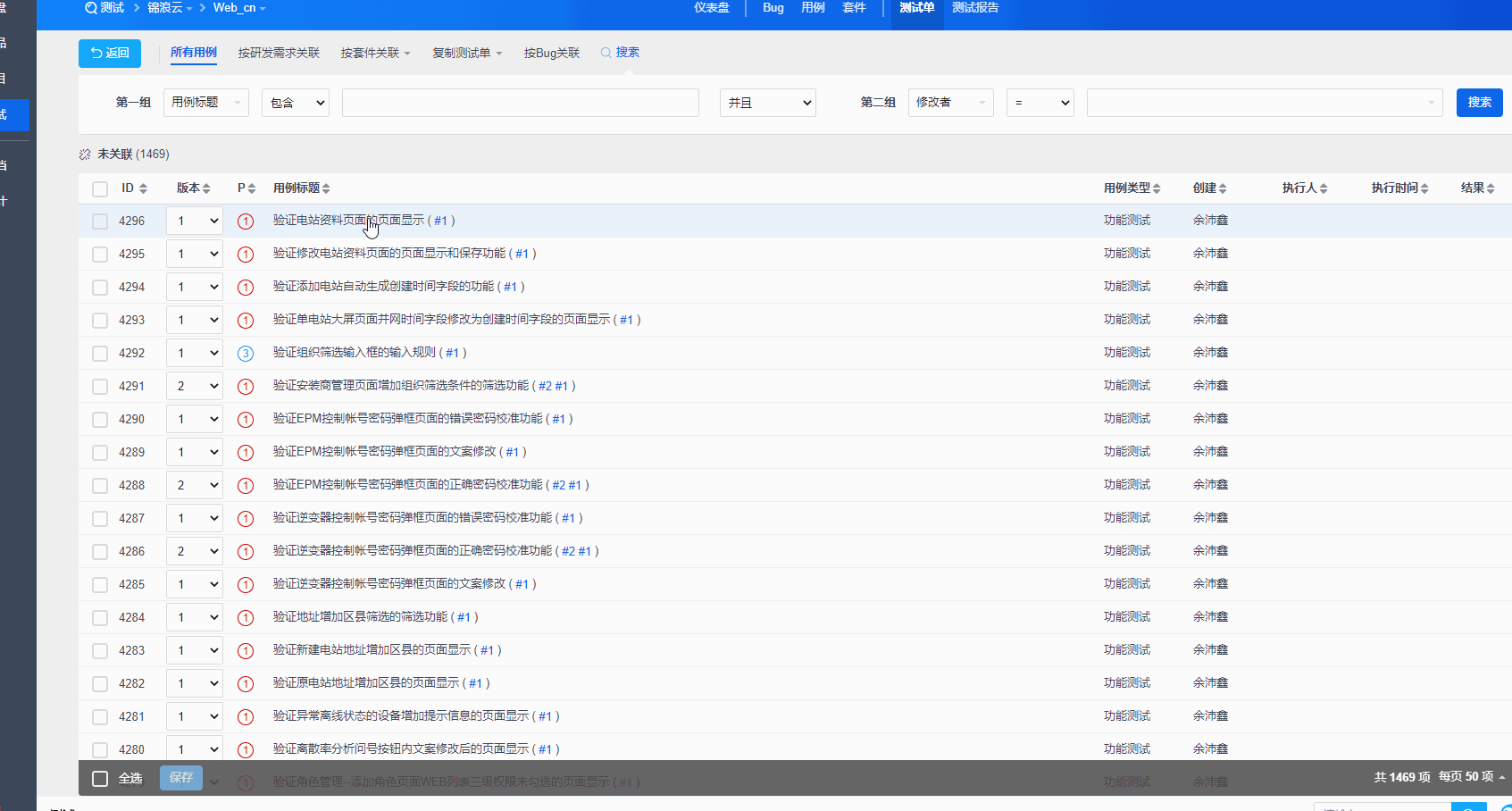The image size is (1512, 811).
Task: Switch to the 按Bug关联 tab
Action: [551, 54]
